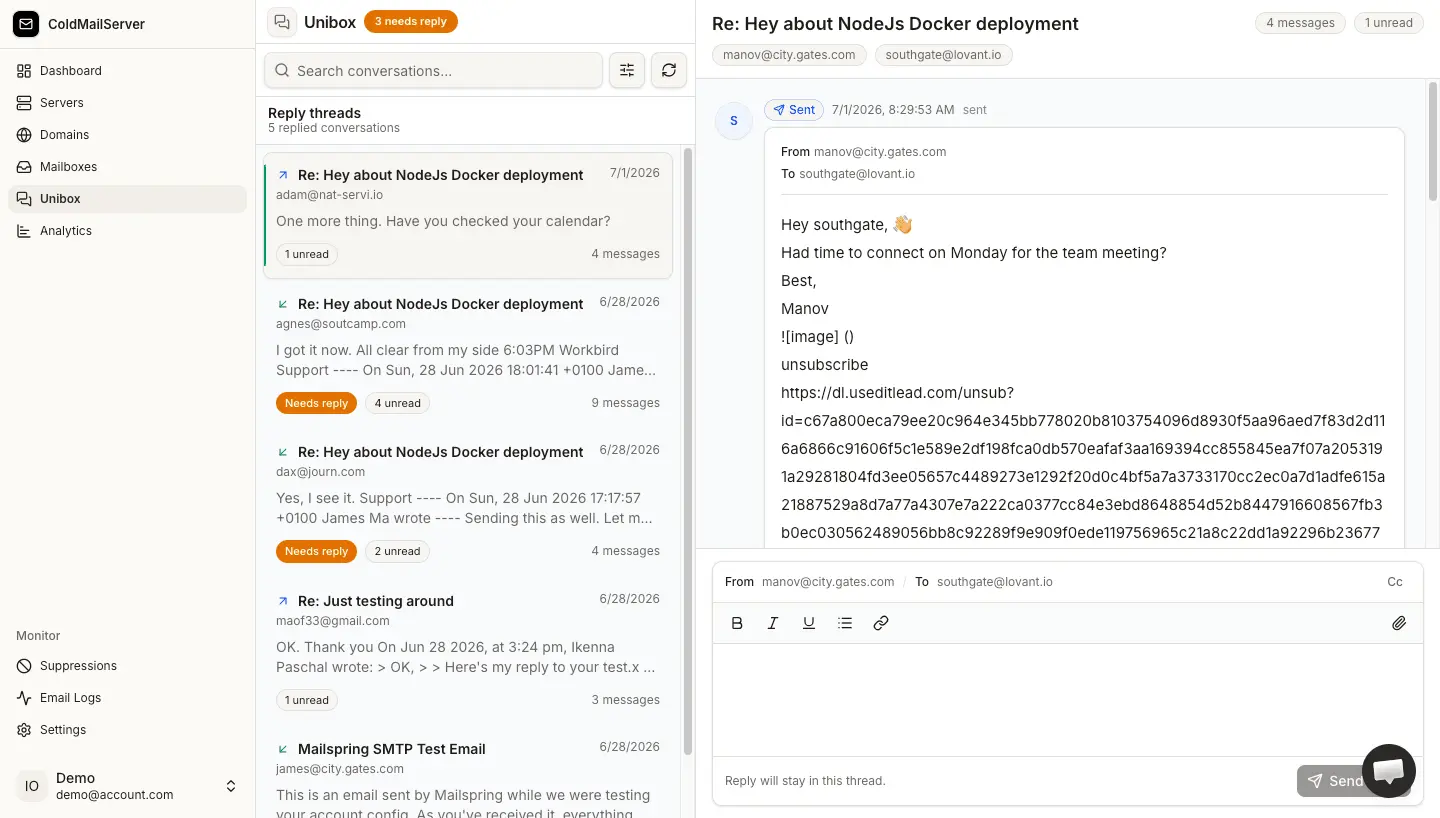Click message pane scrollbar
Viewport: 1440px width, 818px height.
click(1433, 140)
